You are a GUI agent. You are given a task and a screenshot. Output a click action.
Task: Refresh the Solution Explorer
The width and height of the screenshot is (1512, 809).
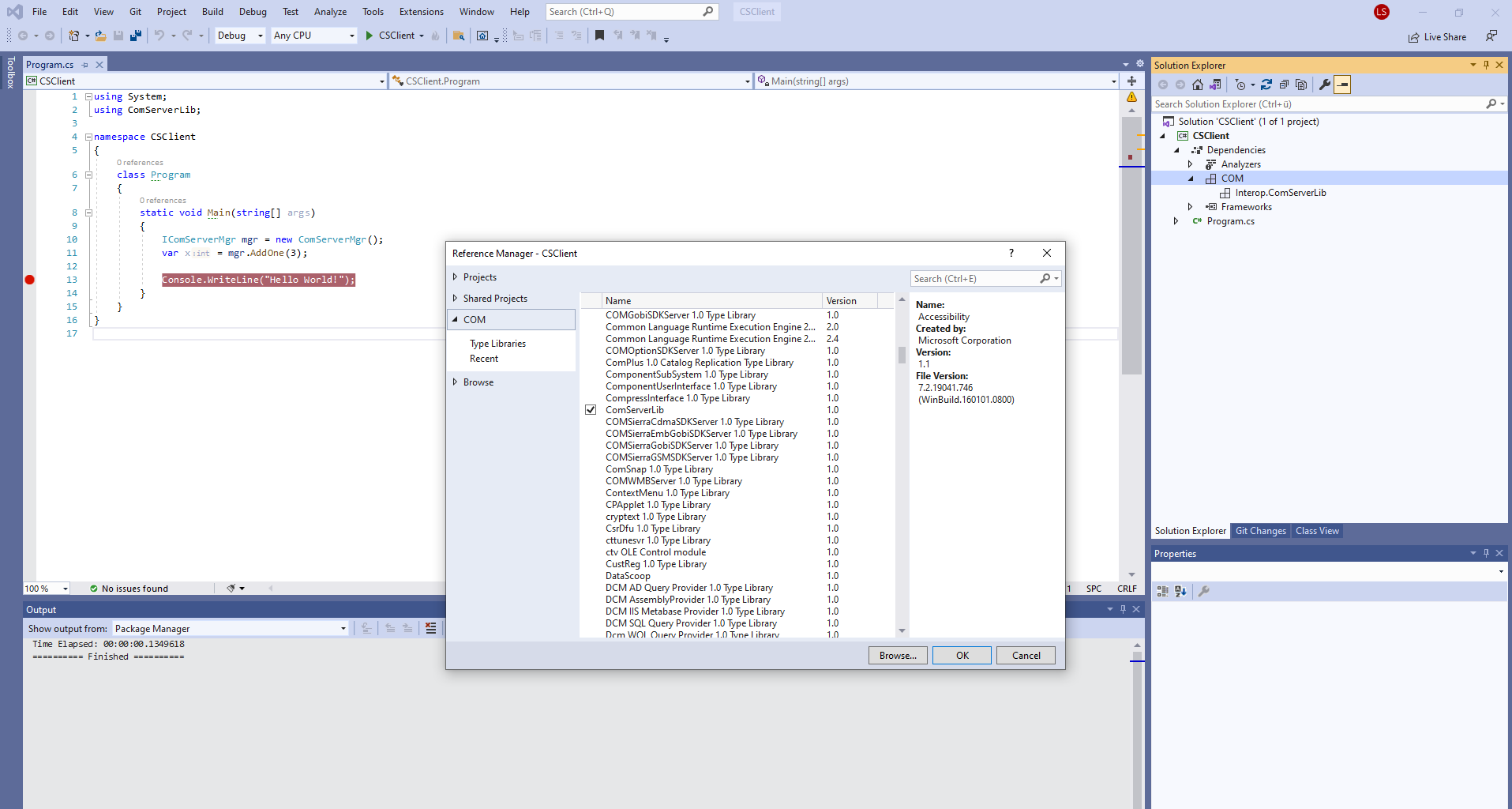coord(1266,85)
